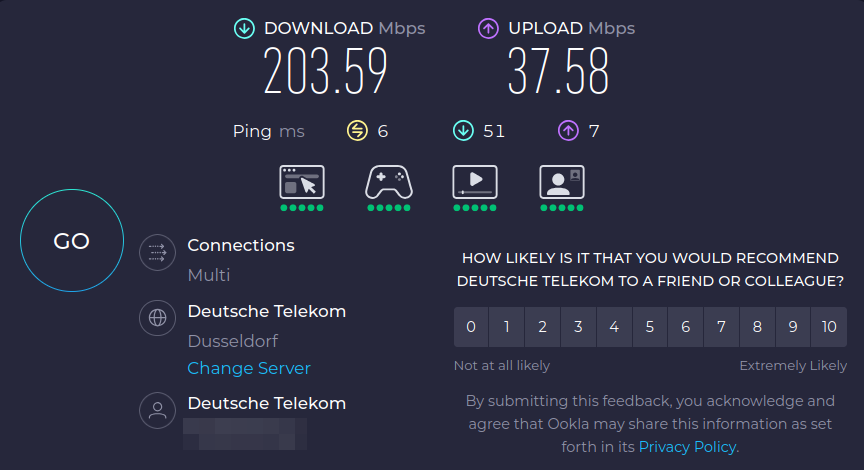Click the video chat performance icon
Screen dimensions: 864x470
click(561, 182)
